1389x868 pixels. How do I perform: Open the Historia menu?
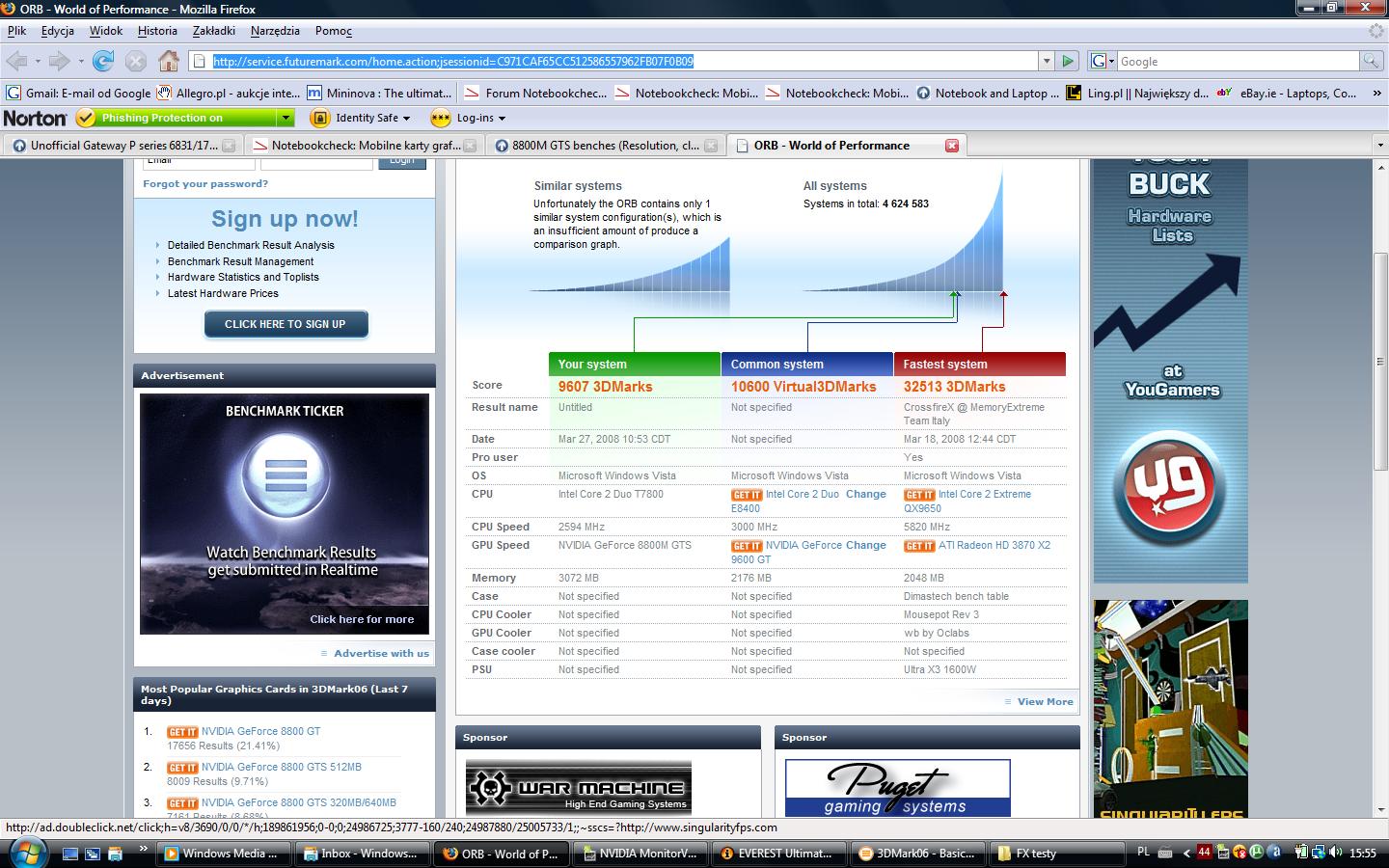pyautogui.click(x=157, y=31)
